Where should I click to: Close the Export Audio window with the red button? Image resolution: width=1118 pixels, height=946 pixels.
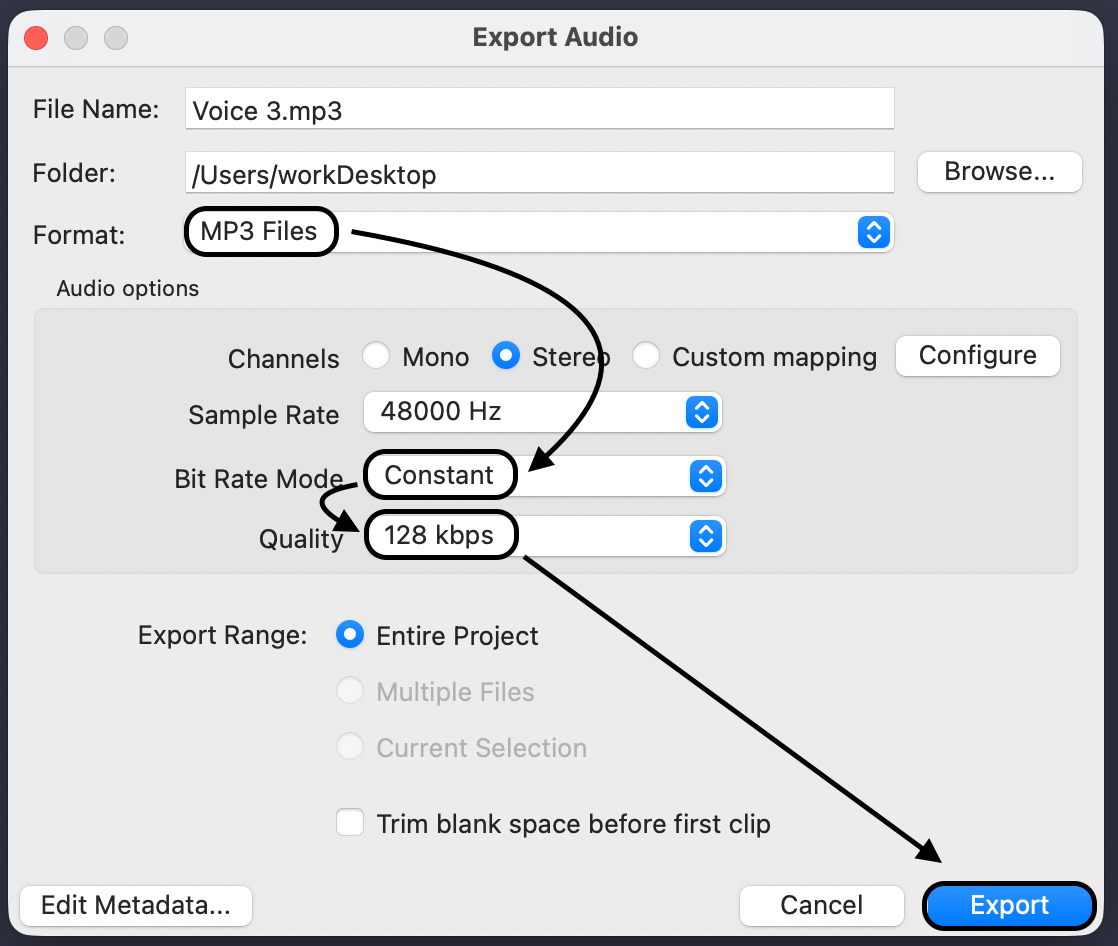36,39
